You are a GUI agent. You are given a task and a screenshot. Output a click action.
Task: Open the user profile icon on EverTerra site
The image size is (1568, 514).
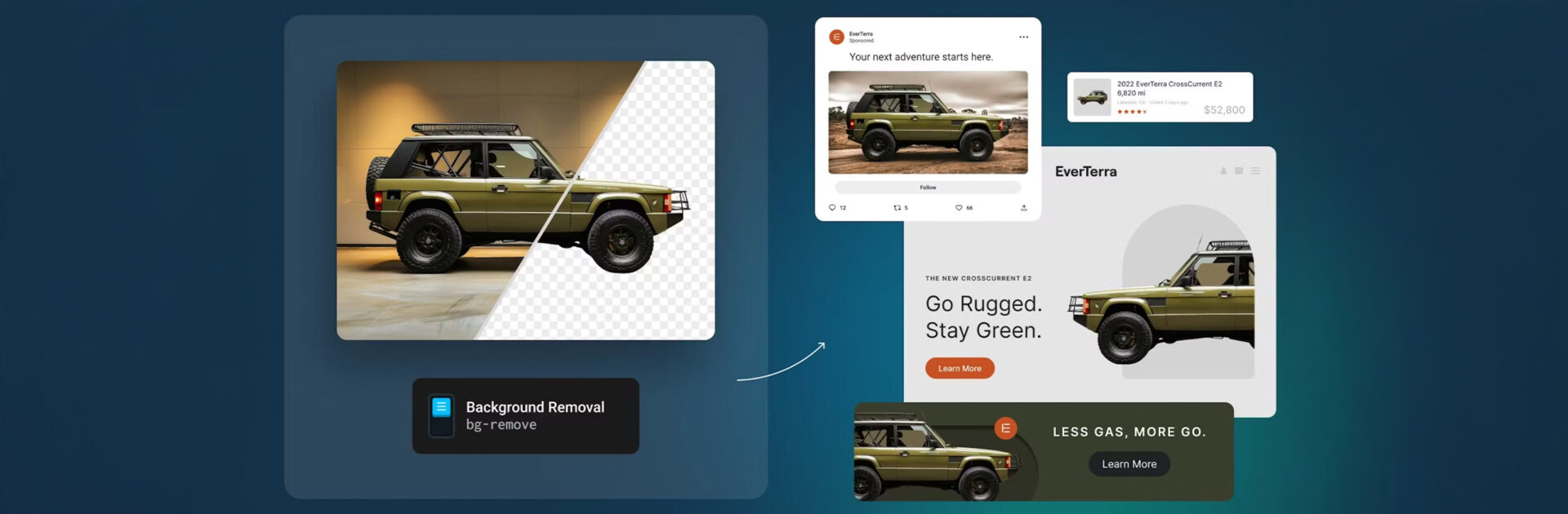pyautogui.click(x=1223, y=171)
